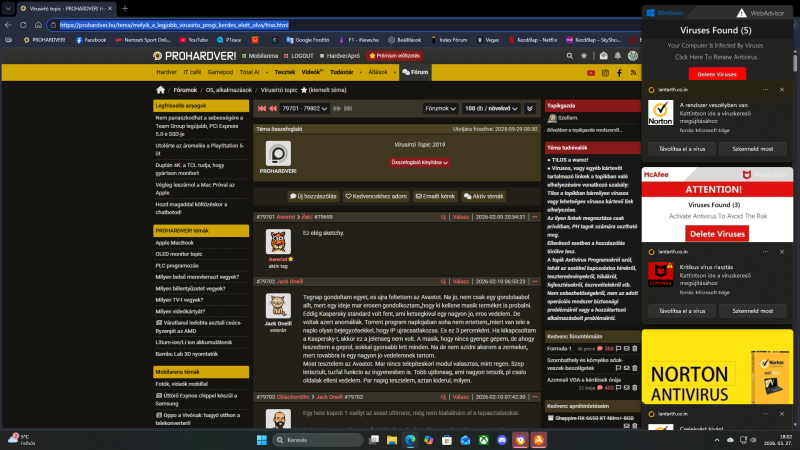Open the Prohardver YouTube channel icon
Screen dimensions: 800x450
tap(591, 73)
